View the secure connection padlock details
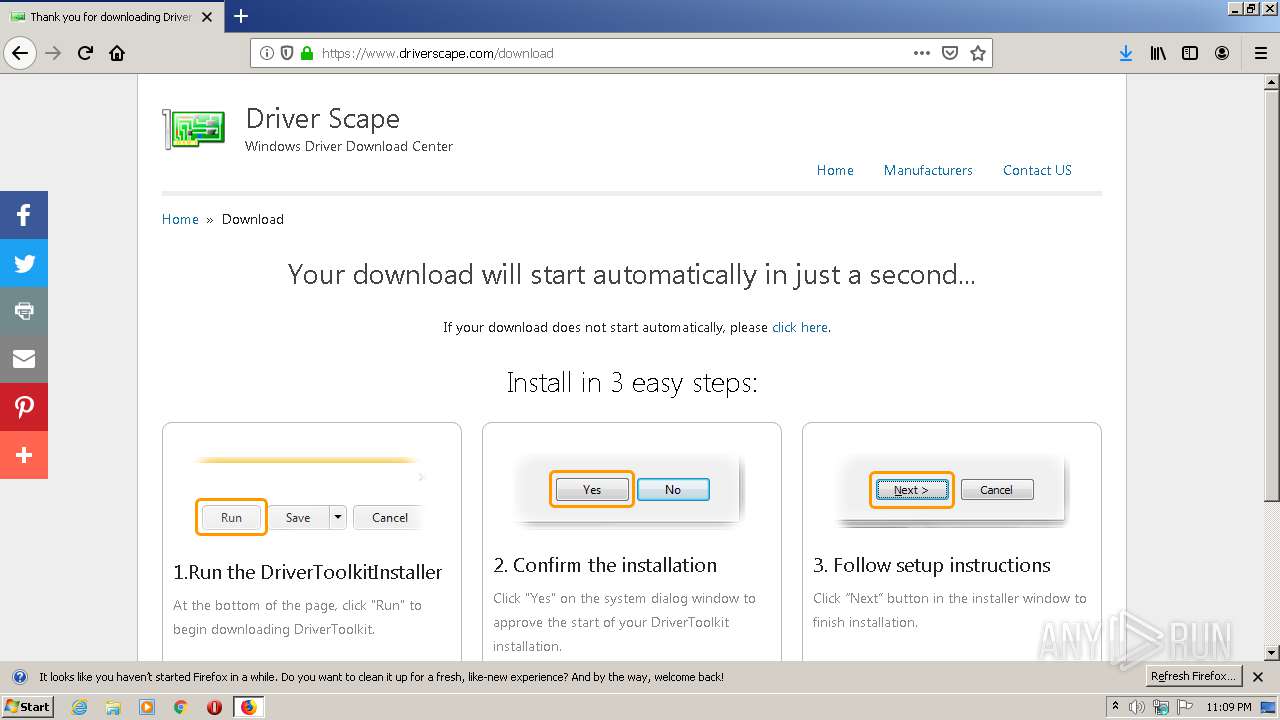The width and height of the screenshot is (1280, 720). [307, 53]
